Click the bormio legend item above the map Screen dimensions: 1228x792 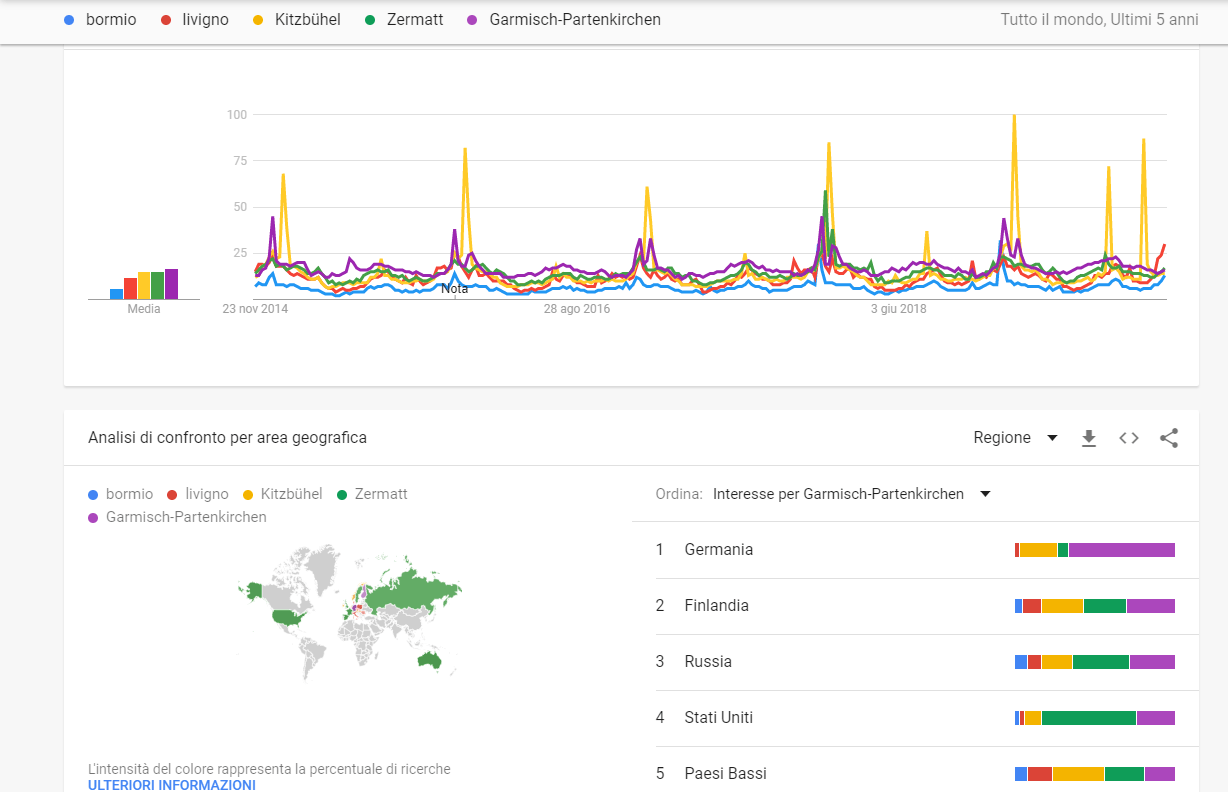(121, 494)
